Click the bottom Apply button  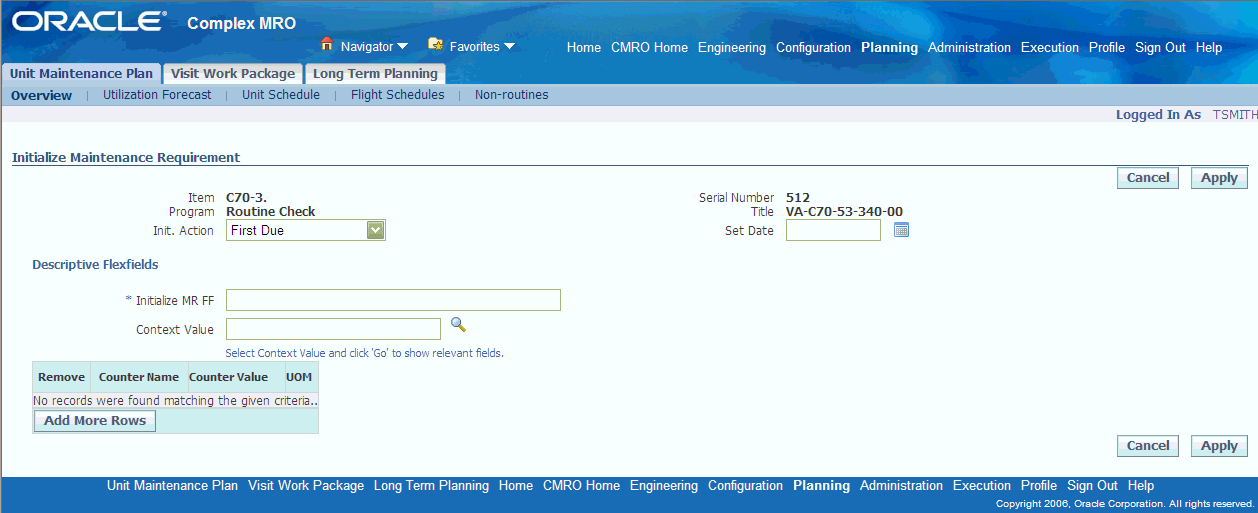[1219, 446]
